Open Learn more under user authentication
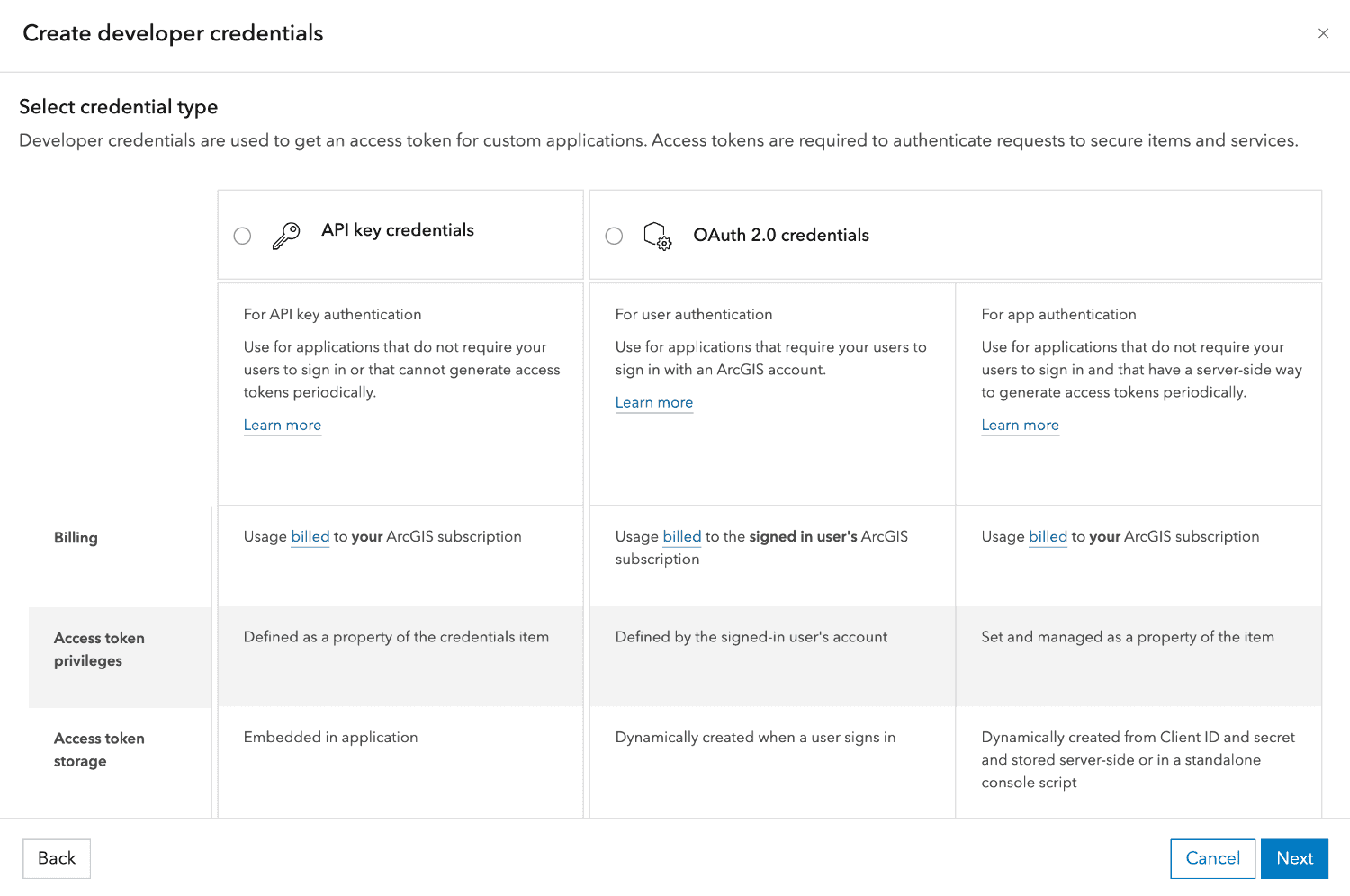This screenshot has width=1350, height=896. [x=654, y=402]
